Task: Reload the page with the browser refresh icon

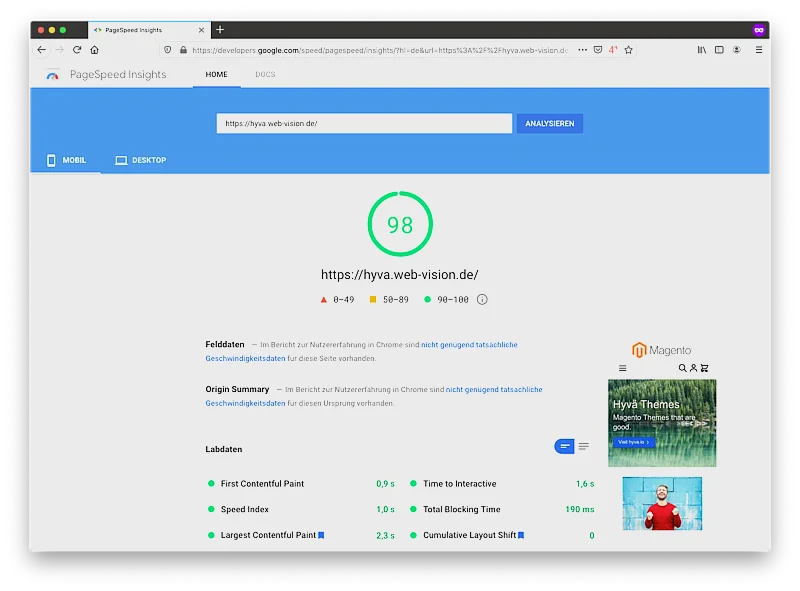Action: 77,50
